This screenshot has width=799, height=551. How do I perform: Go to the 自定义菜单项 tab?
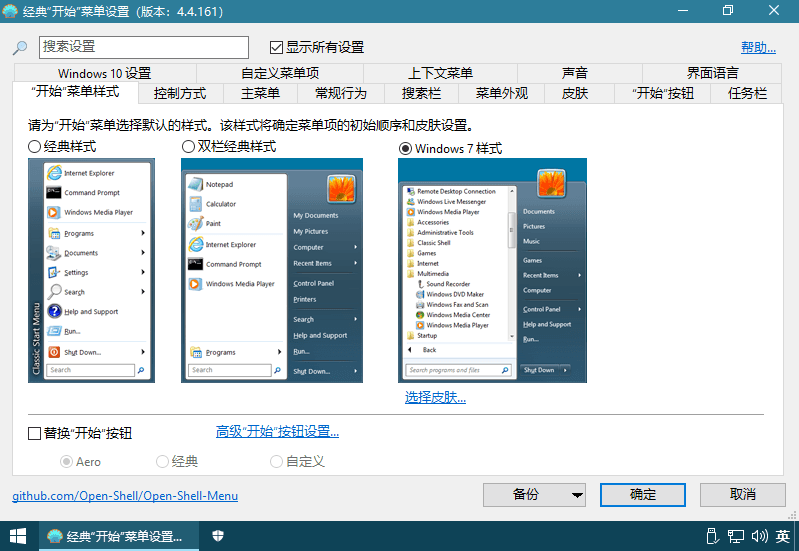[280, 73]
